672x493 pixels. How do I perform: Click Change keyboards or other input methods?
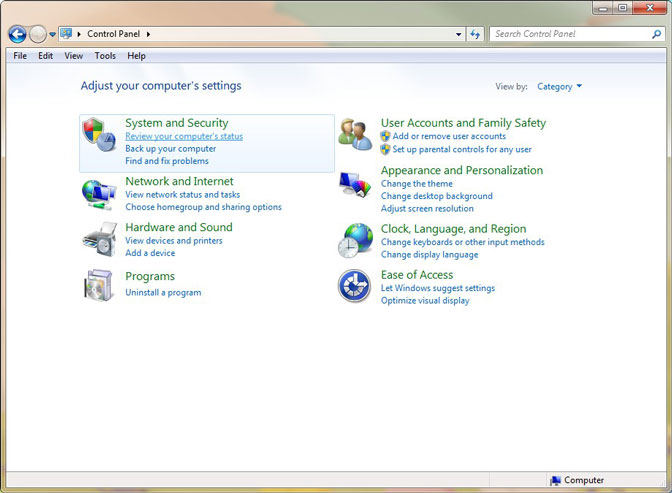(462, 242)
